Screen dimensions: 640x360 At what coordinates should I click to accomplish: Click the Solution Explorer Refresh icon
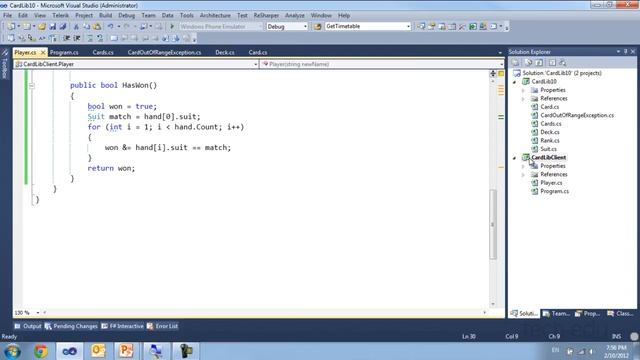click(539, 63)
